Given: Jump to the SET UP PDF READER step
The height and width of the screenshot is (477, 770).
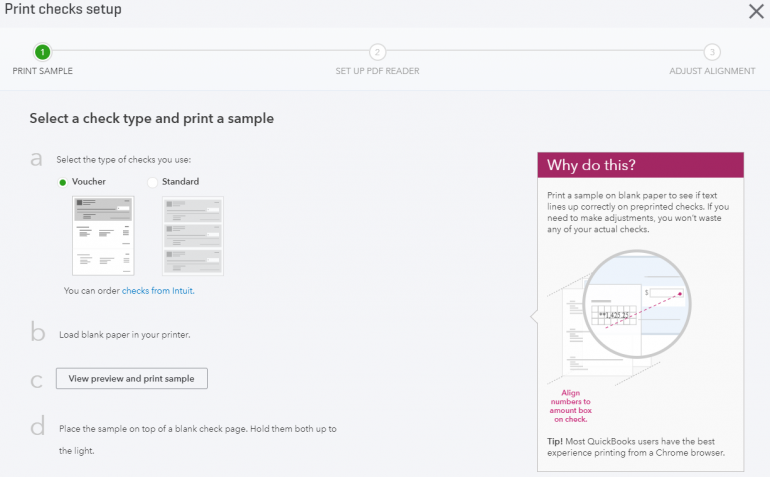Looking at the screenshot, I should point(377,71).
